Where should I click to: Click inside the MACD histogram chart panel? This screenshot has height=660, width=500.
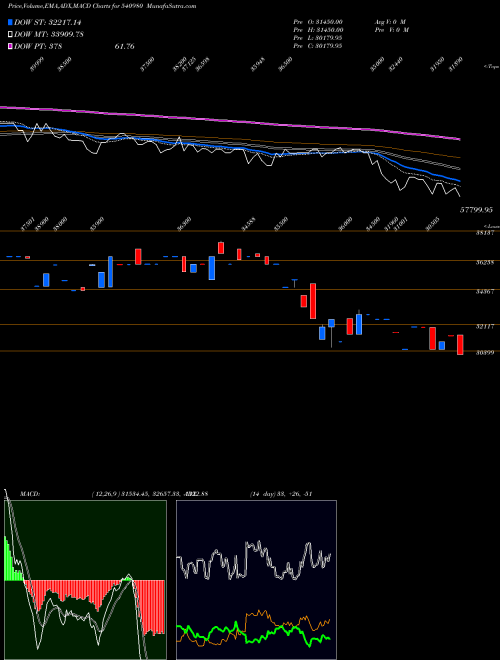pos(85,580)
